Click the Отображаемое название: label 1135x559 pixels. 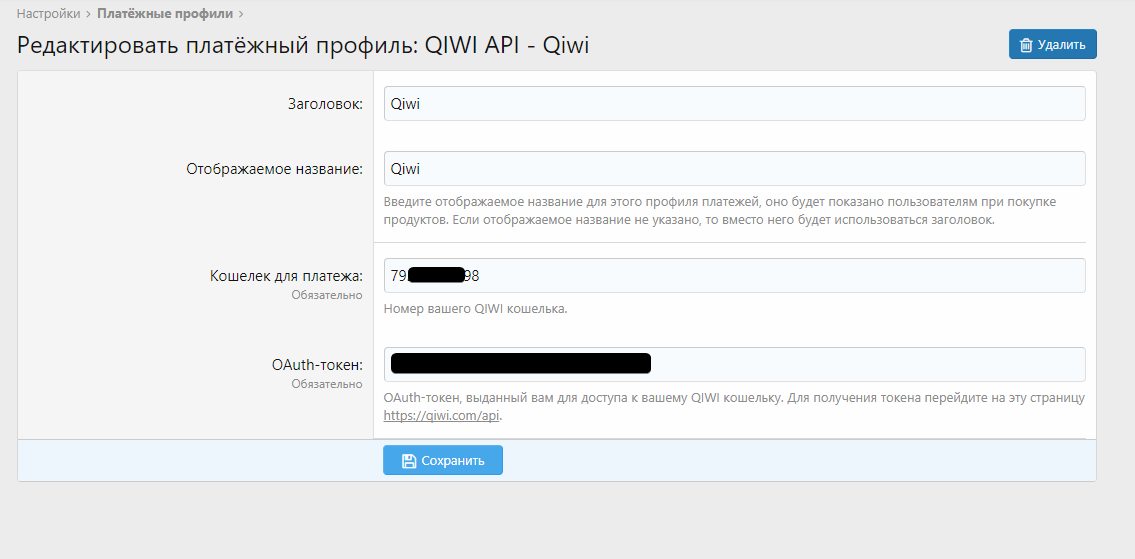click(274, 169)
